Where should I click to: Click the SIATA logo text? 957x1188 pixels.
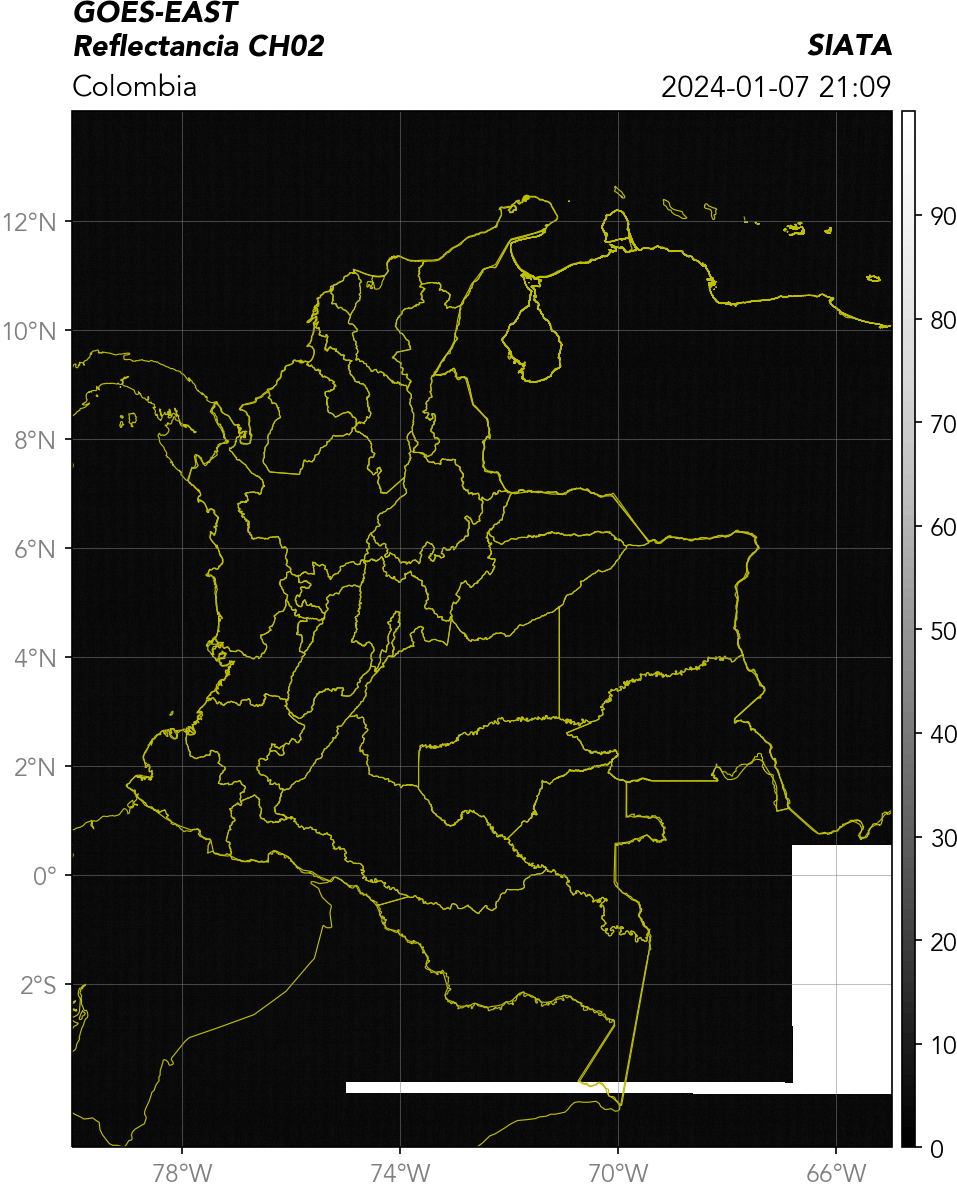coord(849,45)
